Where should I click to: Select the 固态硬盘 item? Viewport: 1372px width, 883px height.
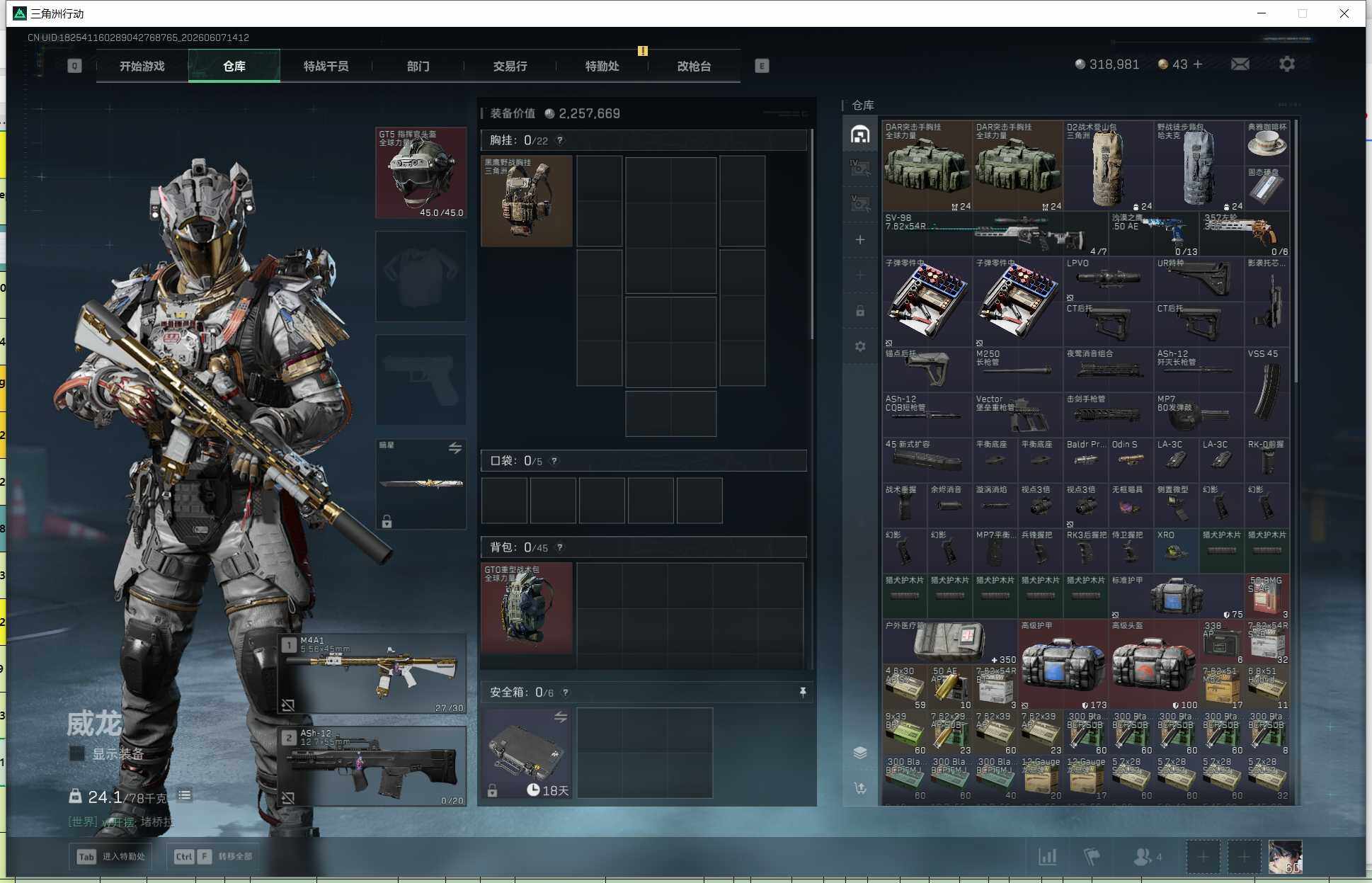(x=1267, y=188)
